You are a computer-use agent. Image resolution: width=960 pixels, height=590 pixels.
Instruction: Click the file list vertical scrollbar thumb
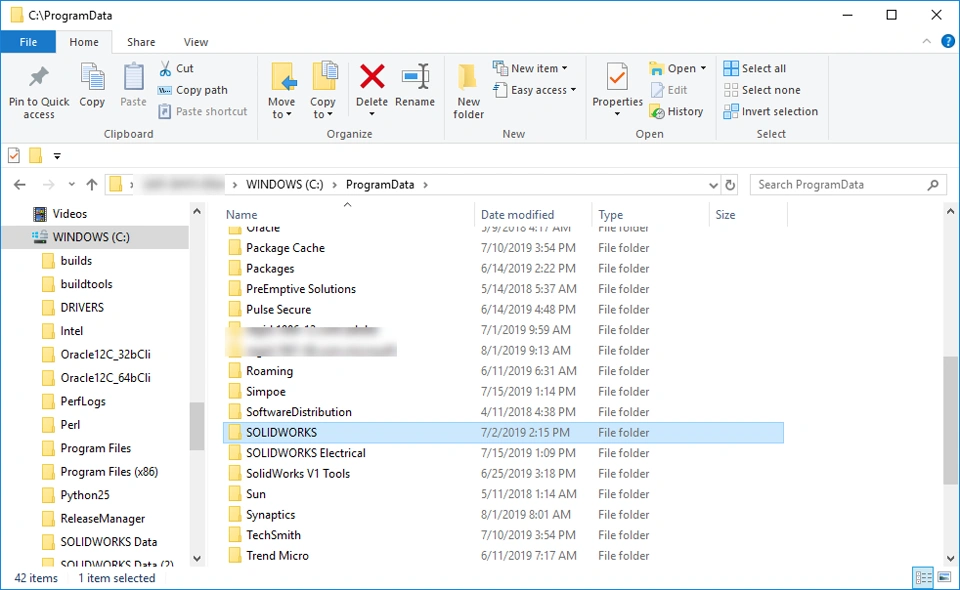coord(951,419)
